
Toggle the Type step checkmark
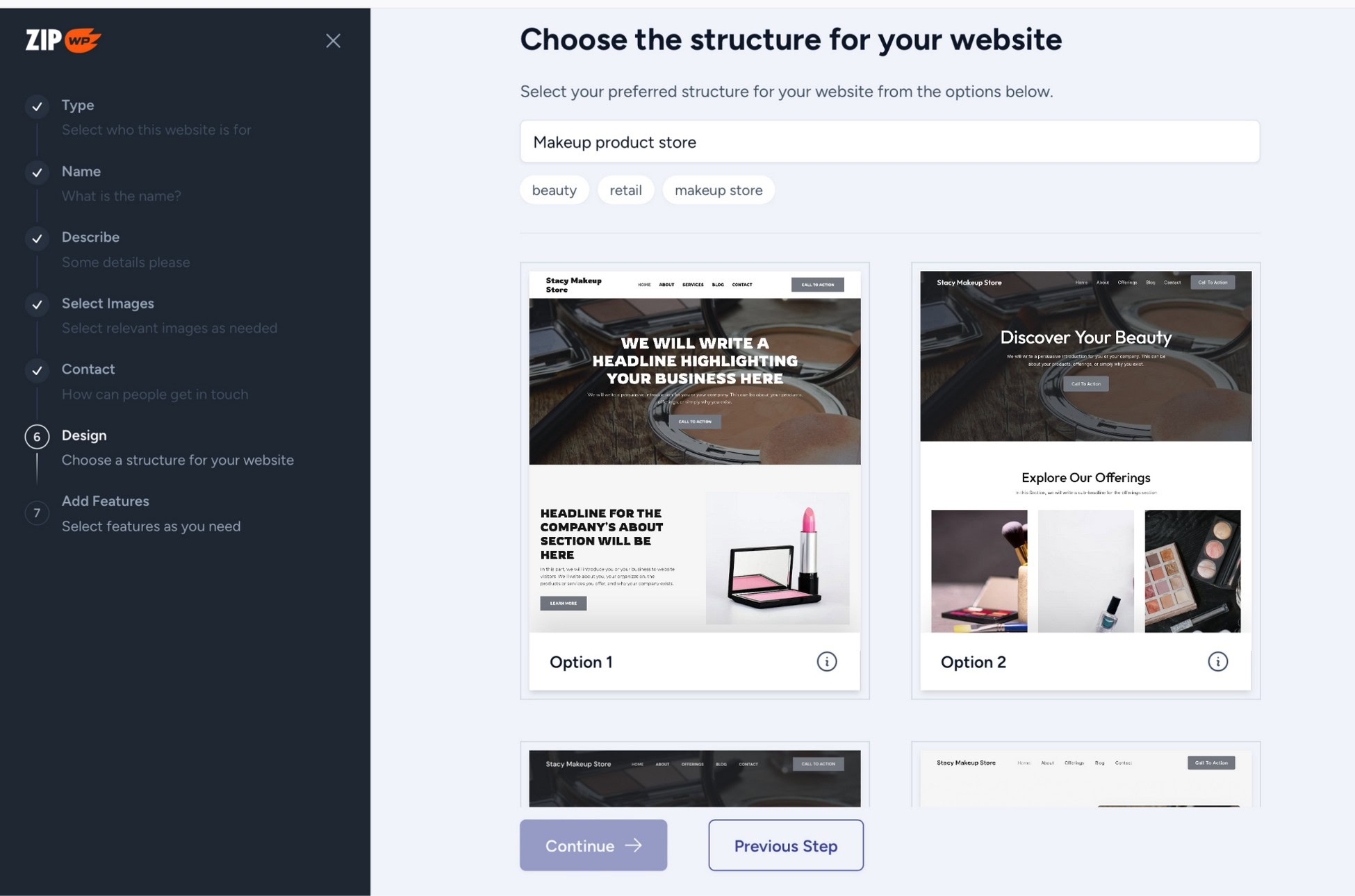37,106
